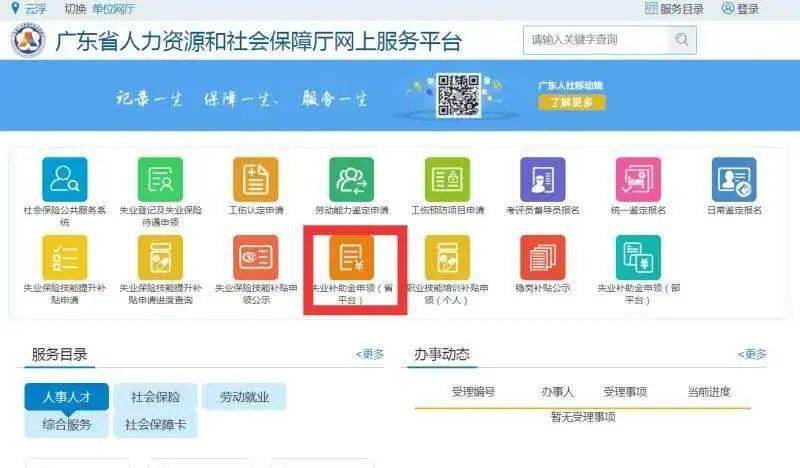Switch to 劳动就业 tab
The image size is (800, 468).
pyautogui.click(x=244, y=397)
